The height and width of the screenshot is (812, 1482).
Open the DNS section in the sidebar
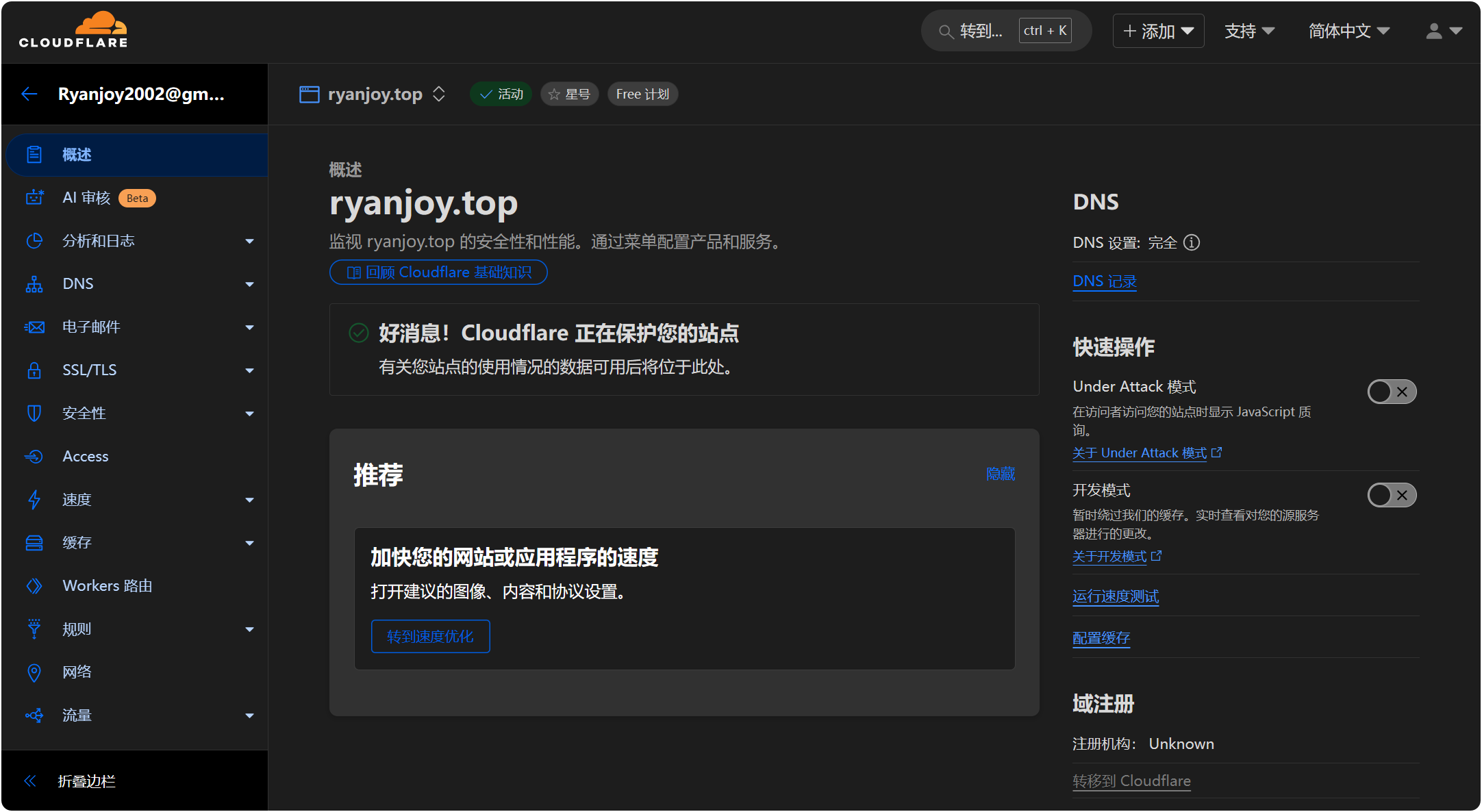point(77,283)
